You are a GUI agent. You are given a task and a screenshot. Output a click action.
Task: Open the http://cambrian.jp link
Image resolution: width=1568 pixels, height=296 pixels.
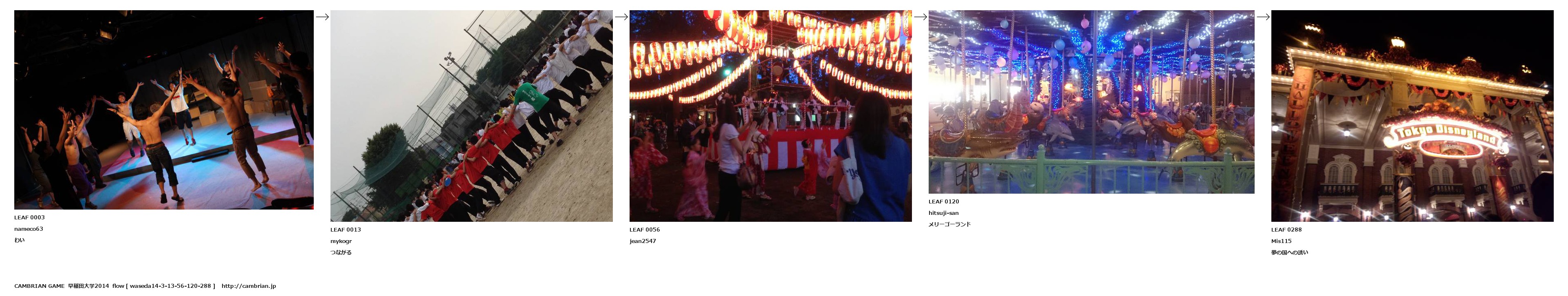(248, 286)
